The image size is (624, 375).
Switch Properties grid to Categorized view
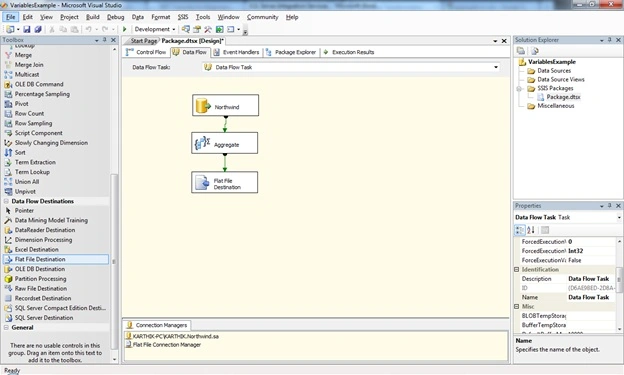point(520,230)
